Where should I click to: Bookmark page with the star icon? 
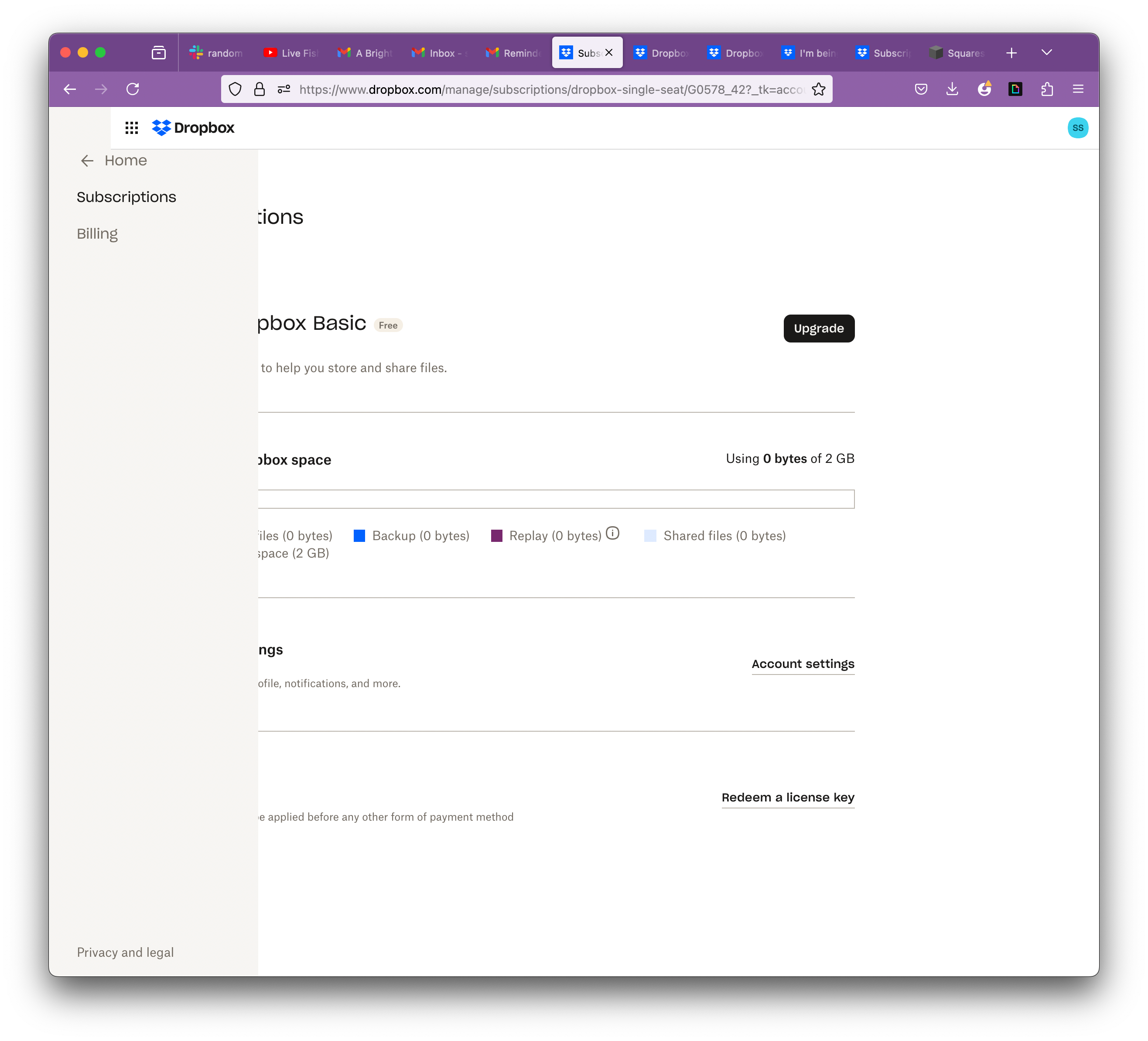818,89
